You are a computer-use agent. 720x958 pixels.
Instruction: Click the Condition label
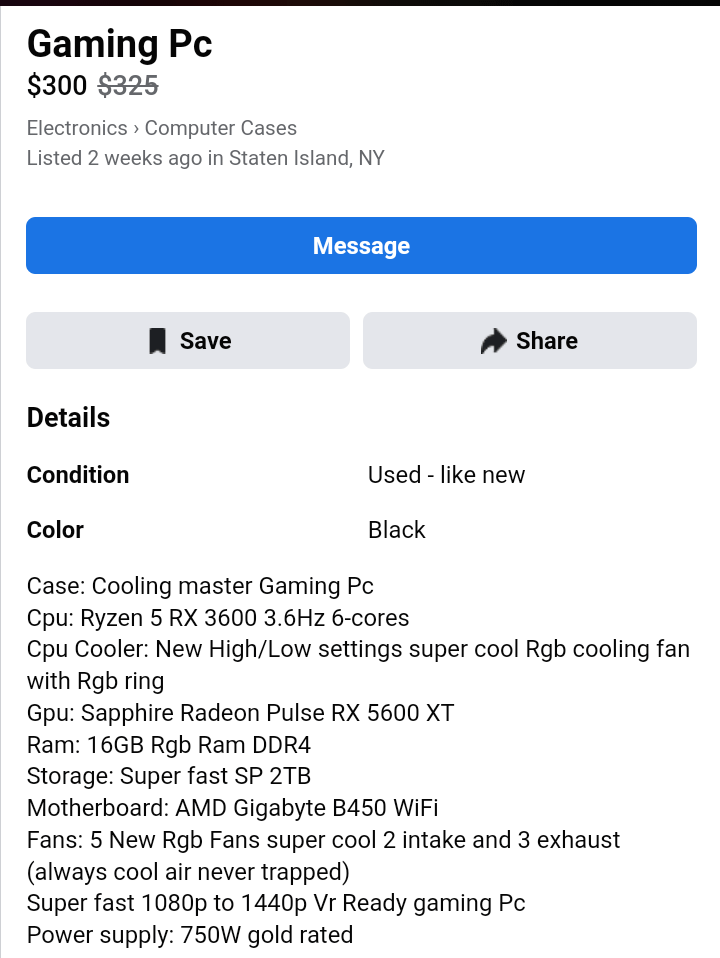[x=78, y=475]
